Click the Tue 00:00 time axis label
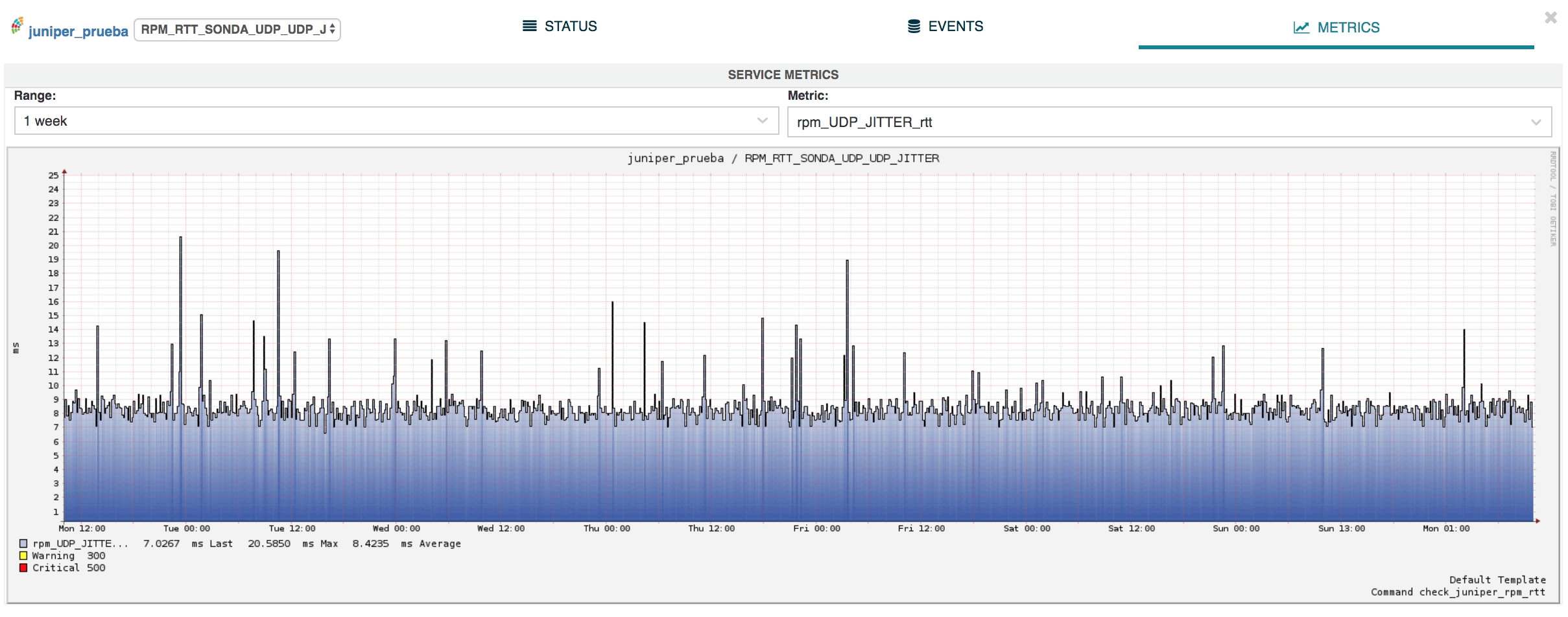 coord(187,528)
